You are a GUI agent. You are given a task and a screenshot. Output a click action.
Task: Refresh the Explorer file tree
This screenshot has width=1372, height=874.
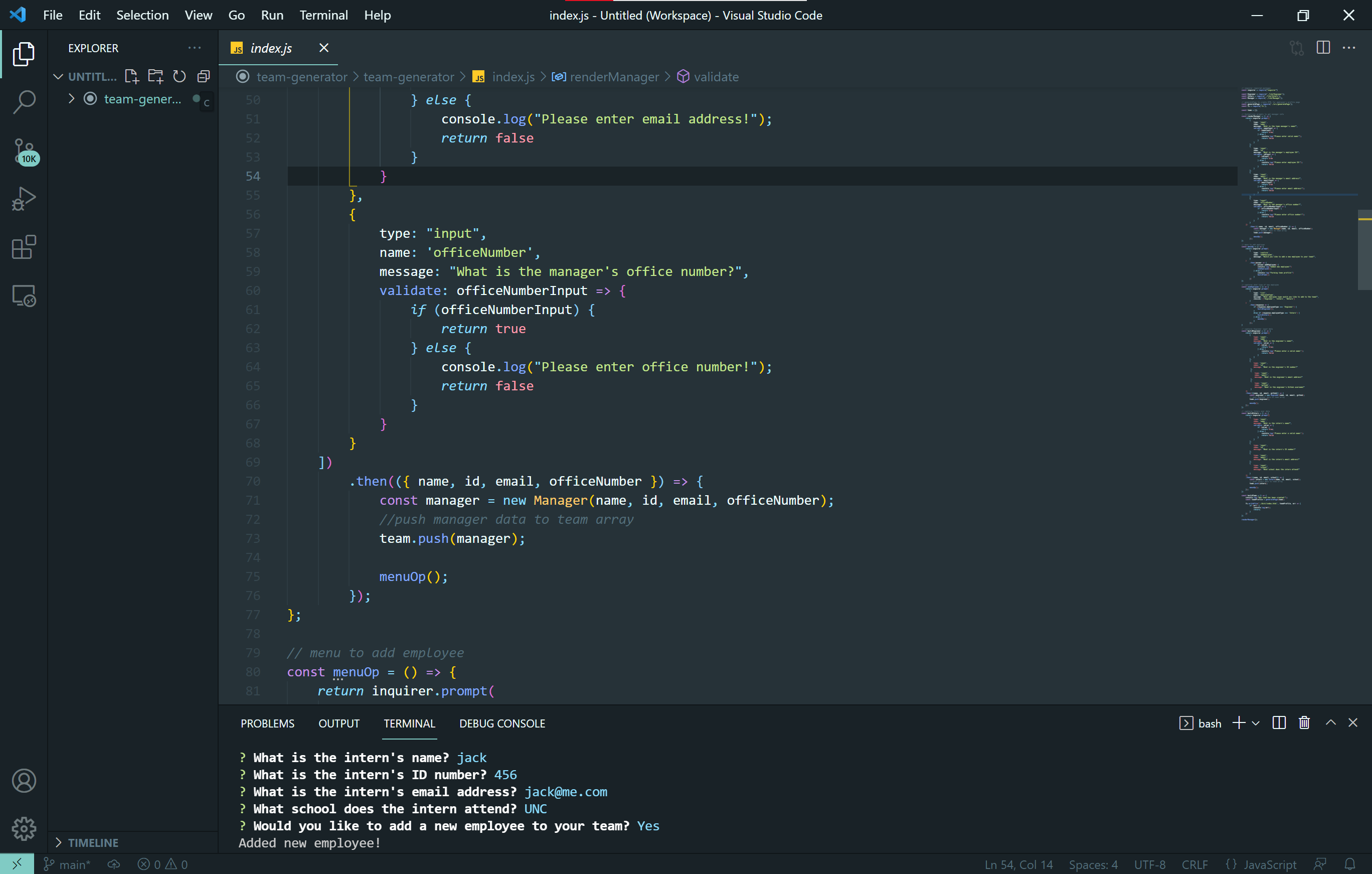tap(179, 76)
